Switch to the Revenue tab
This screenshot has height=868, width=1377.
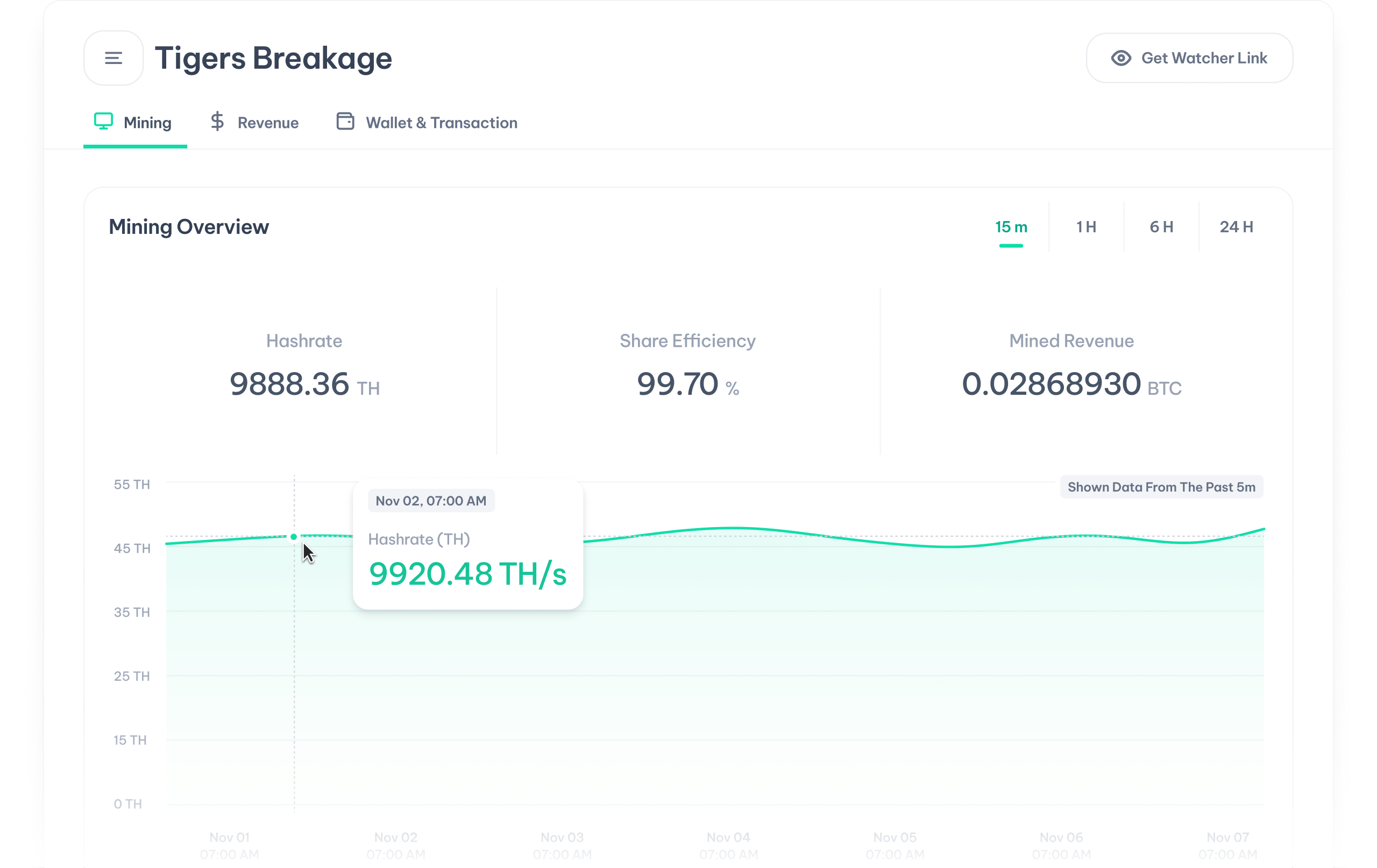(x=254, y=123)
